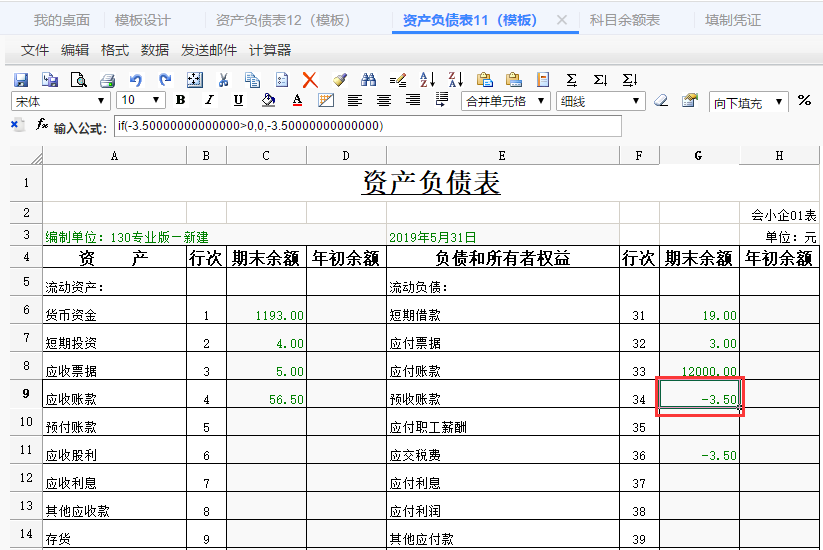Toggle italic formatting
The height and width of the screenshot is (550, 823).
point(209,101)
